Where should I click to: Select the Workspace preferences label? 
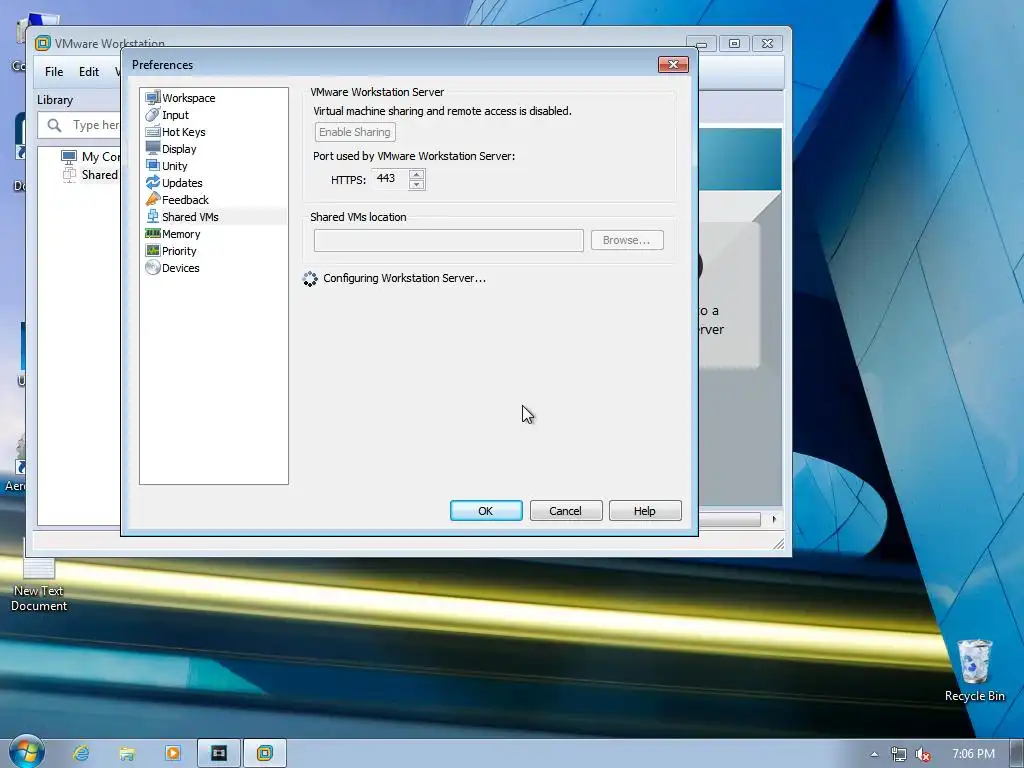tap(189, 98)
